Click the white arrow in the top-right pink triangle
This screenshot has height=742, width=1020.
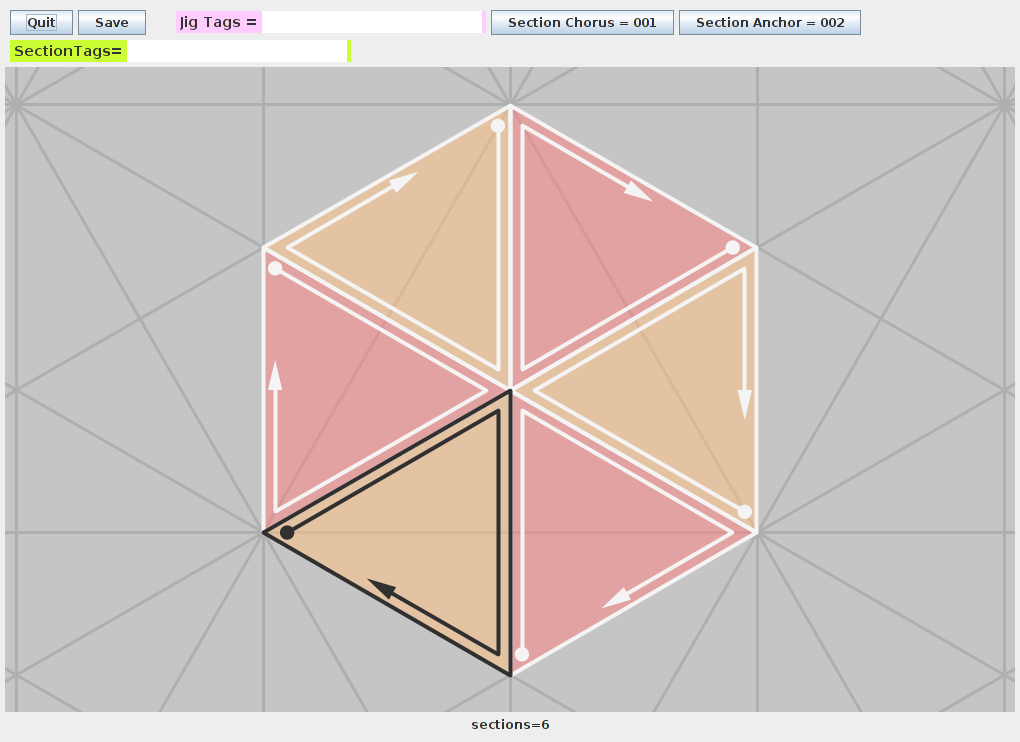click(636, 191)
